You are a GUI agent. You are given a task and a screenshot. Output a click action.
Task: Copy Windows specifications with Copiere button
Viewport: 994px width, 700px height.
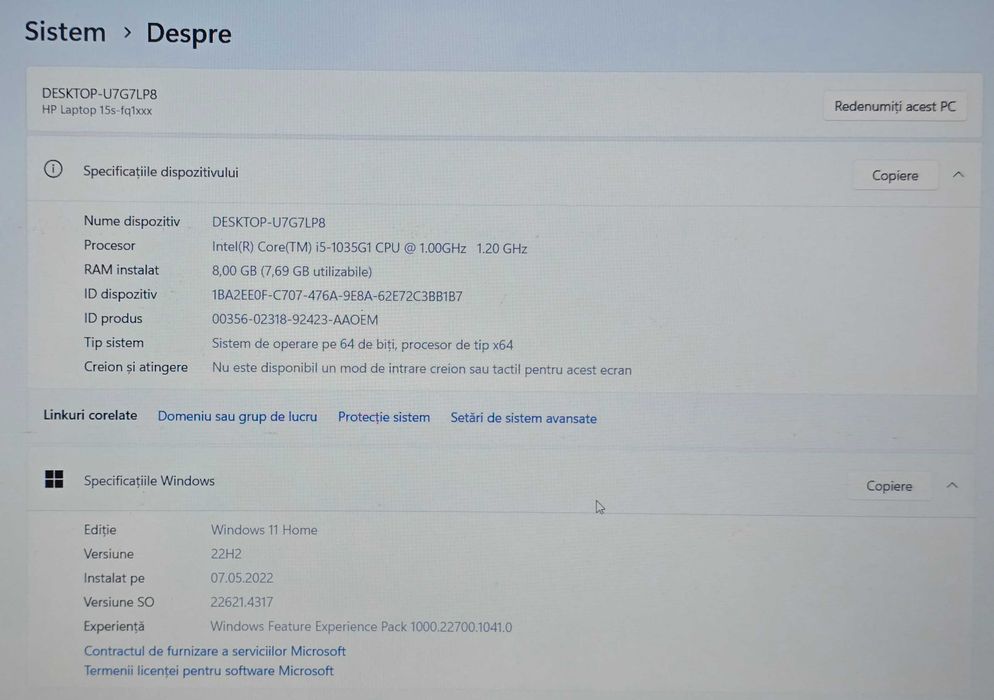click(889, 486)
